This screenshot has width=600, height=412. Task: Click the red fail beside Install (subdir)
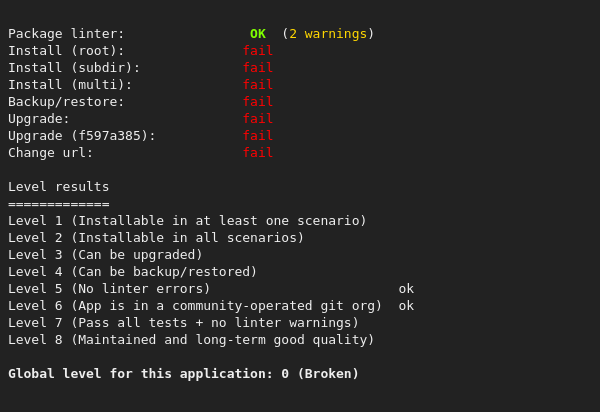258,68
